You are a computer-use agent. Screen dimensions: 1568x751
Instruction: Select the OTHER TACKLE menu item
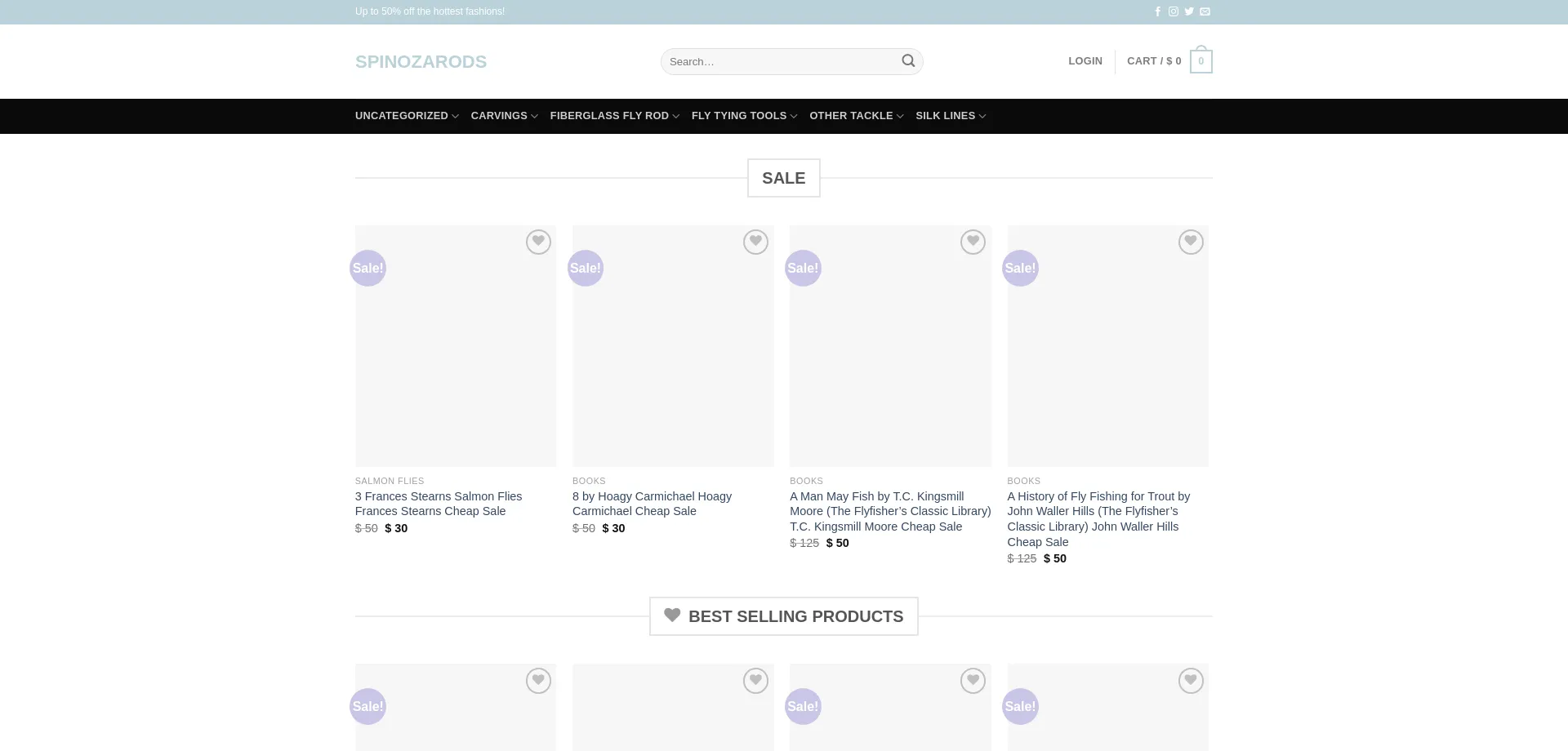851,115
